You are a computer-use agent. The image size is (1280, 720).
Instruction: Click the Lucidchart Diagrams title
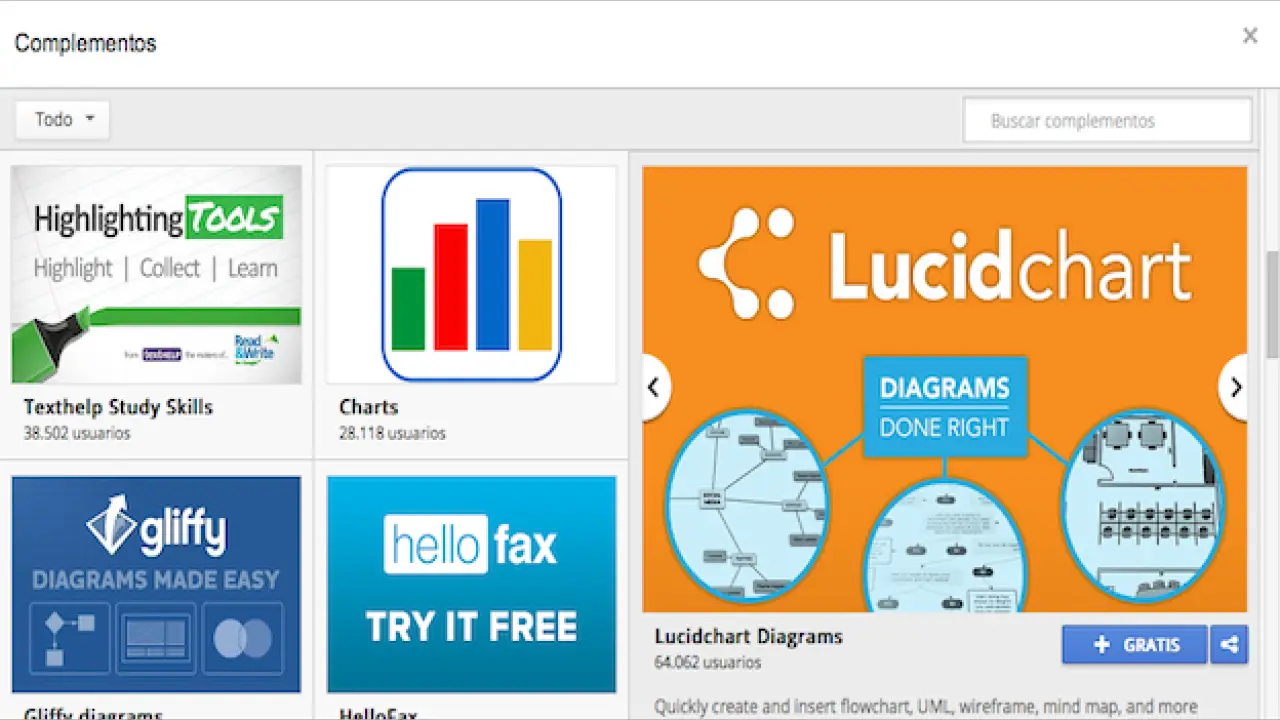748,636
